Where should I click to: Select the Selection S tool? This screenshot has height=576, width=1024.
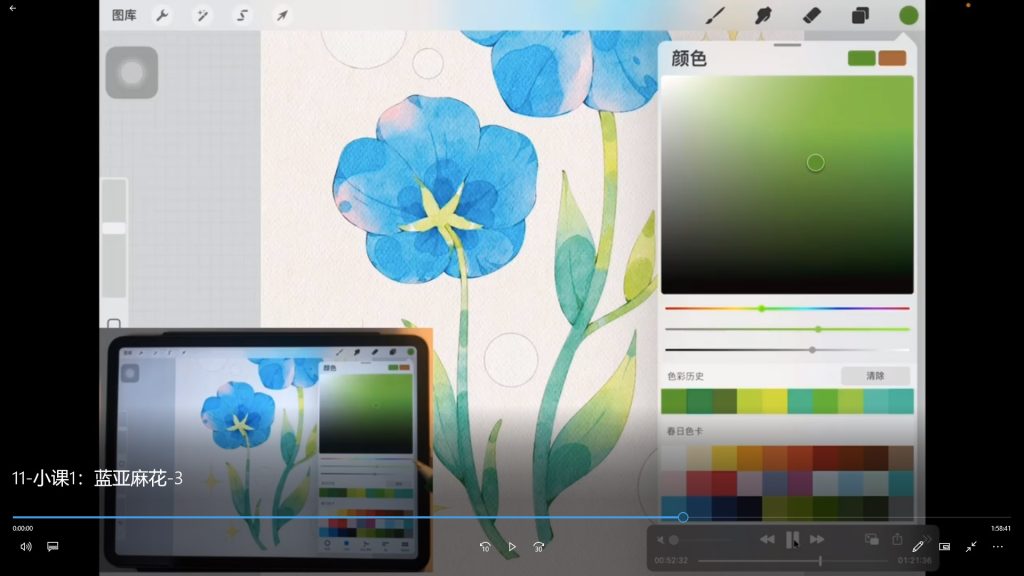click(242, 15)
